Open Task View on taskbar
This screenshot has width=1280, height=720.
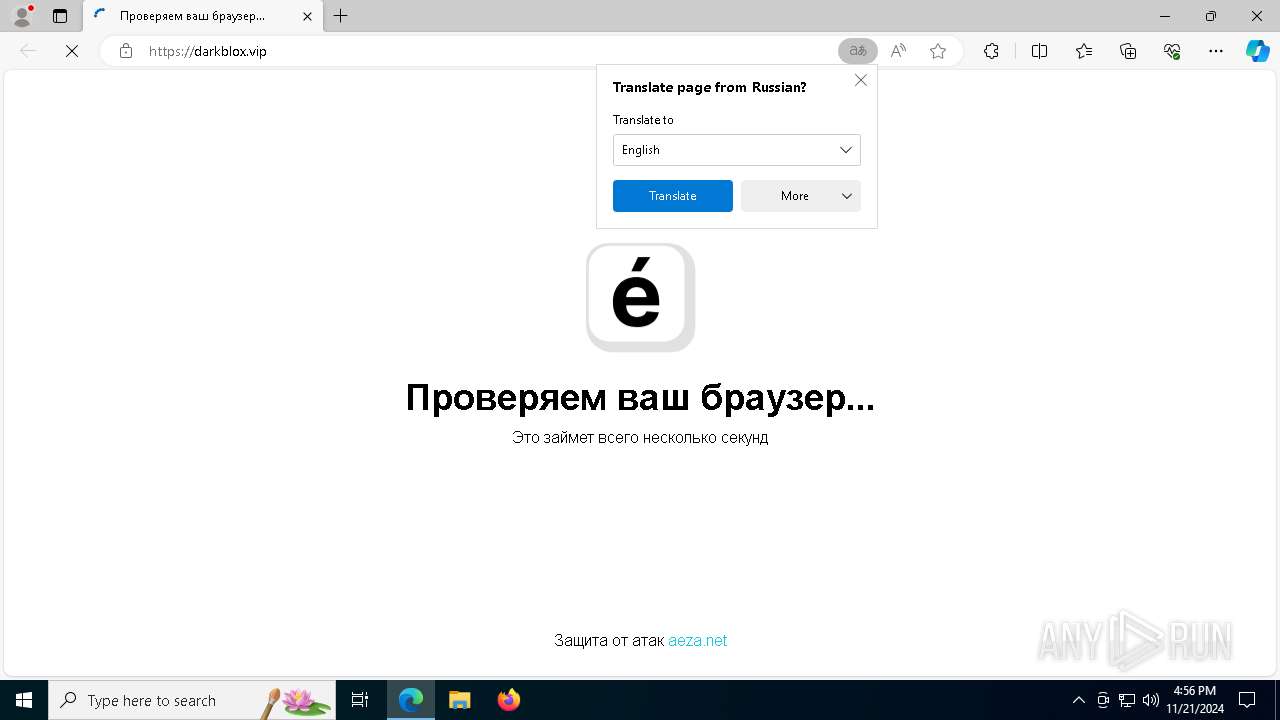360,700
